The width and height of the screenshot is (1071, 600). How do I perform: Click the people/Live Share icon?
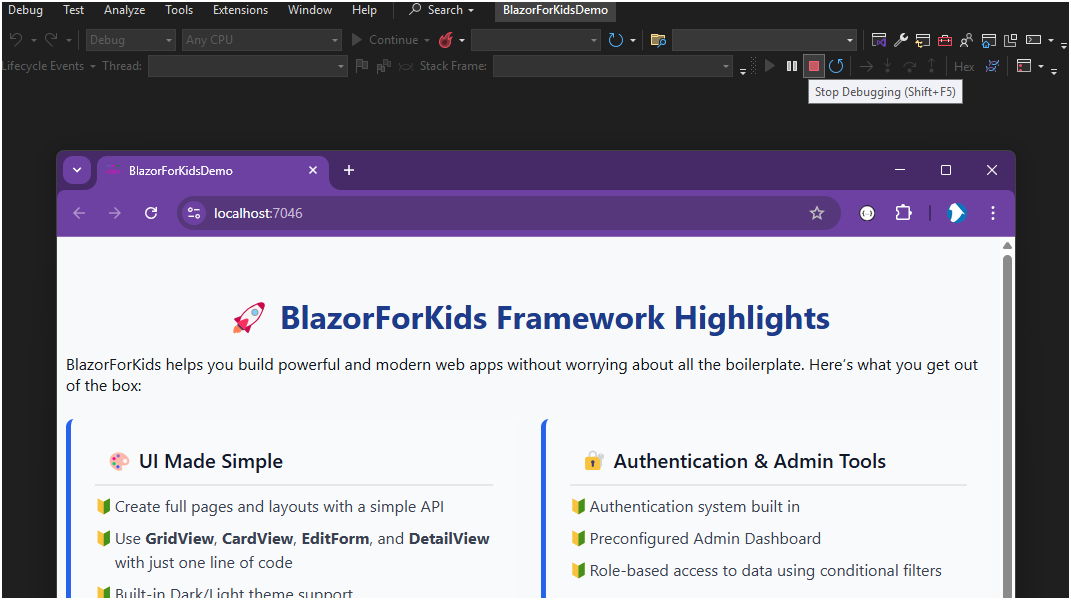tap(966, 40)
